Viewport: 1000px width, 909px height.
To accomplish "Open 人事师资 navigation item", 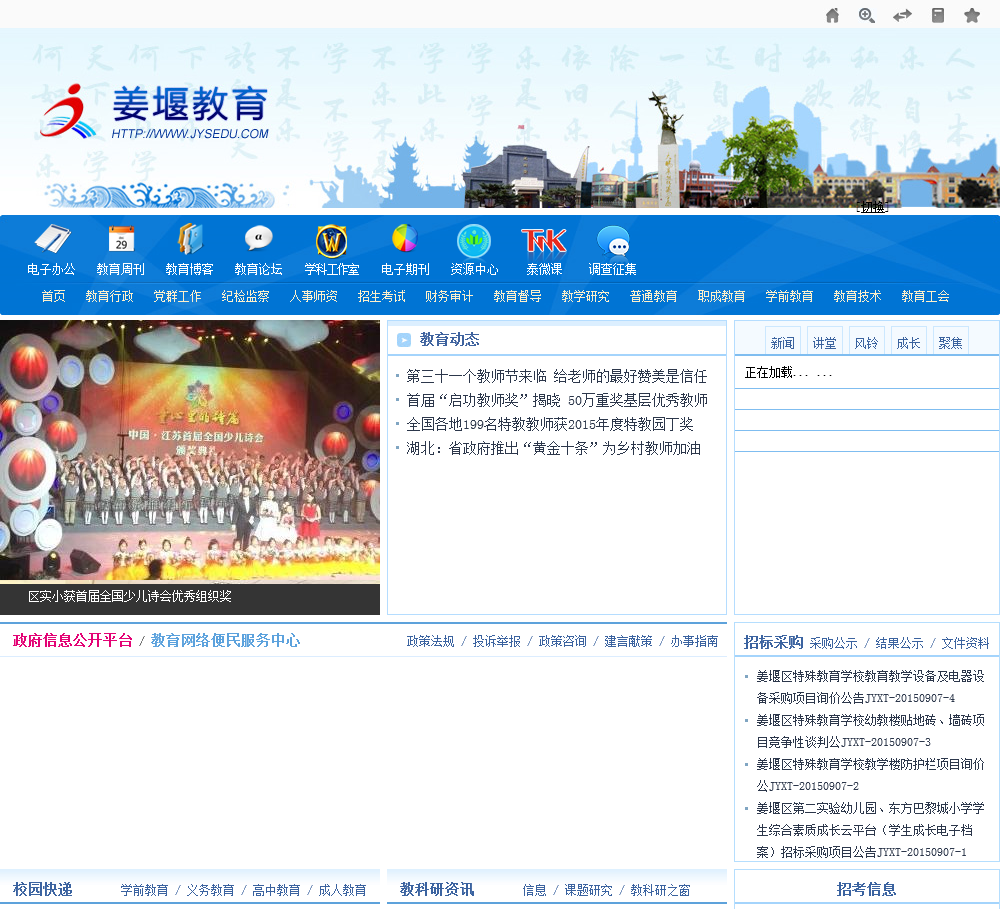I will [x=313, y=296].
